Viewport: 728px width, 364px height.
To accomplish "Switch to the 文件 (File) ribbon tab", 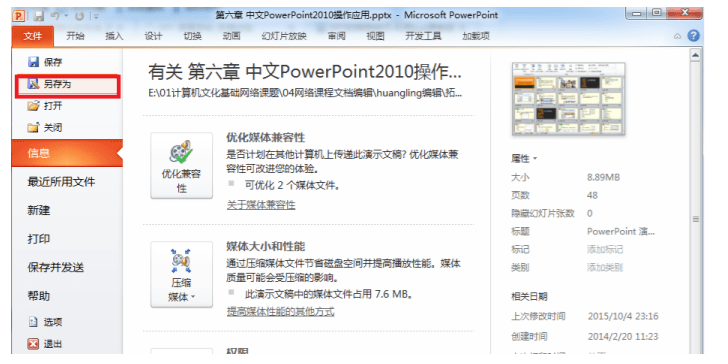I will pos(32,36).
